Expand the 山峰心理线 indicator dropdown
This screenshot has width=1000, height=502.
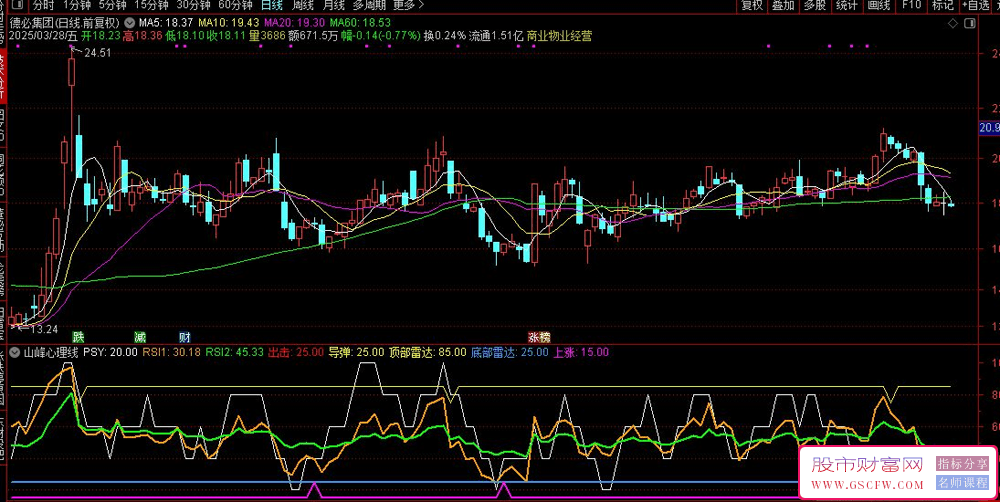16,352
